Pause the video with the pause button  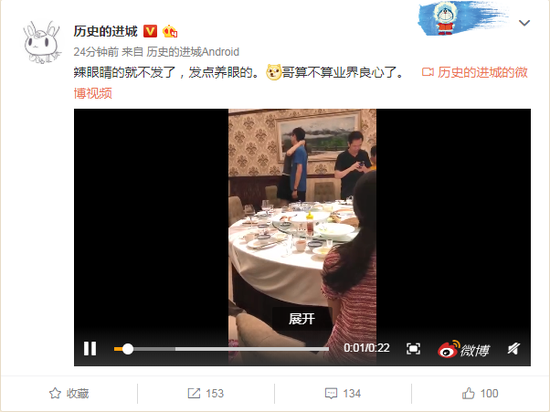(90, 349)
